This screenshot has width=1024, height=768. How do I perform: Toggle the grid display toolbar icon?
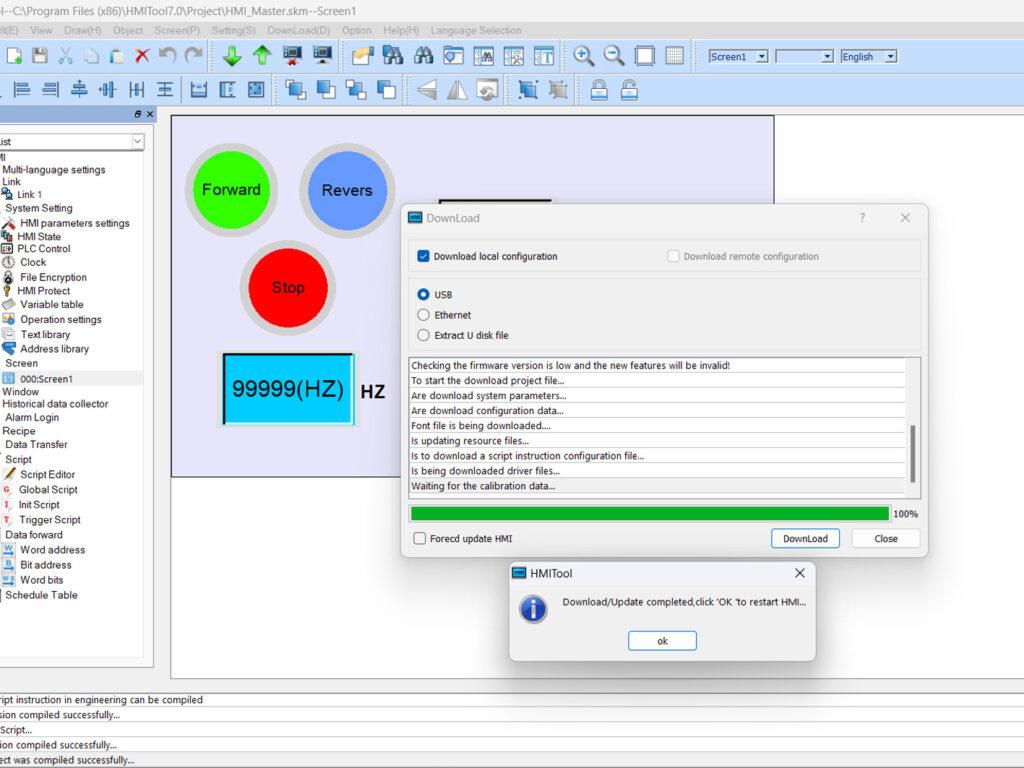[675, 56]
